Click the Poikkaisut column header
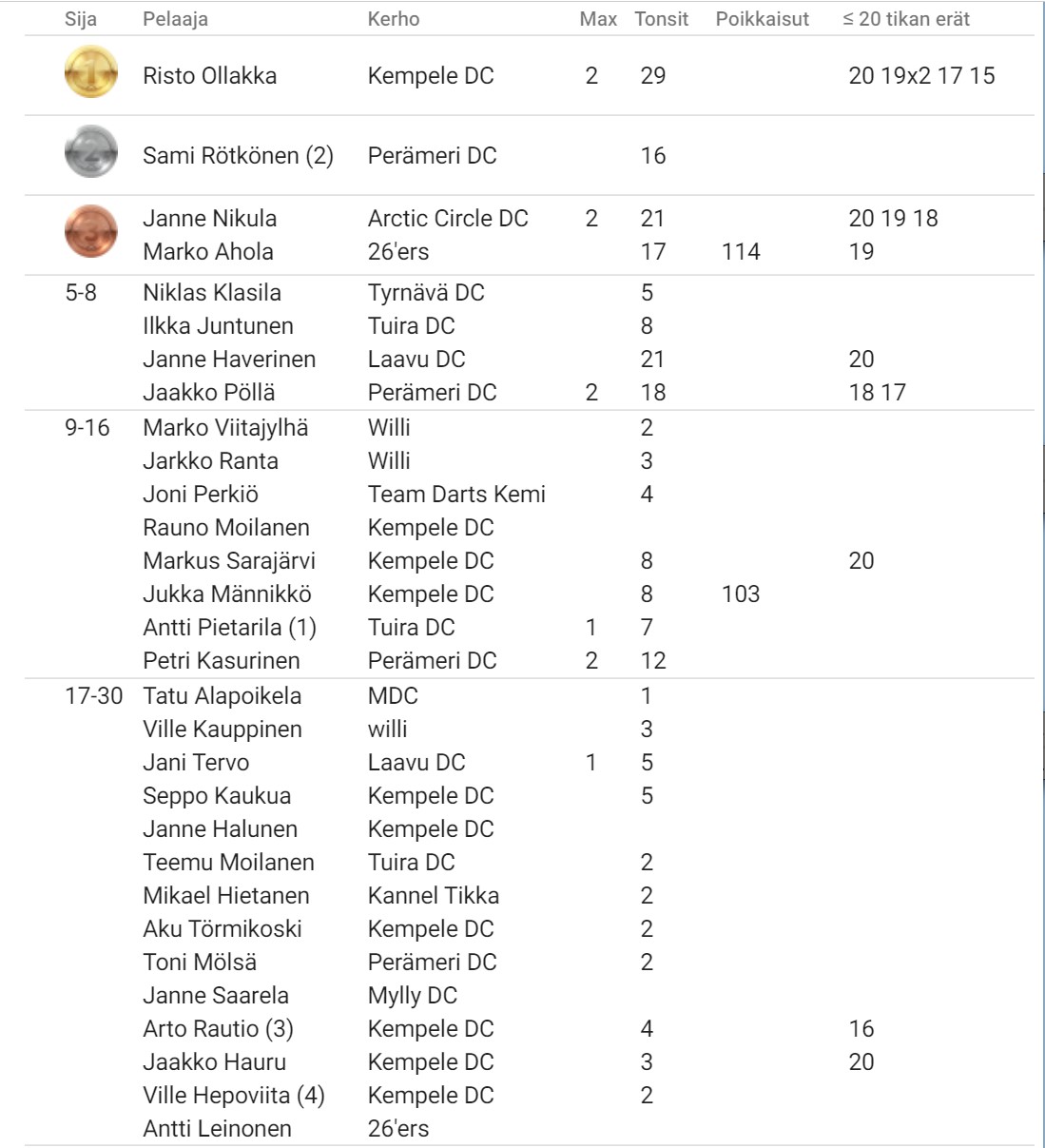1045x1148 pixels. tap(763, 19)
